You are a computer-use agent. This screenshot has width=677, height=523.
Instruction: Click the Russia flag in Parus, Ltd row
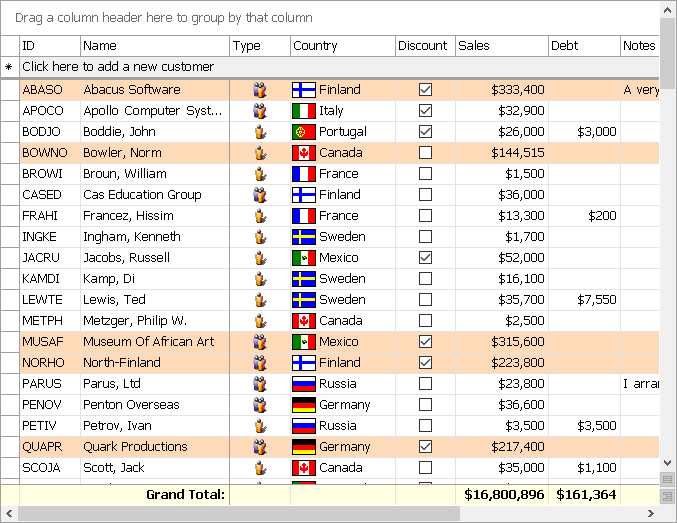pos(303,384)
